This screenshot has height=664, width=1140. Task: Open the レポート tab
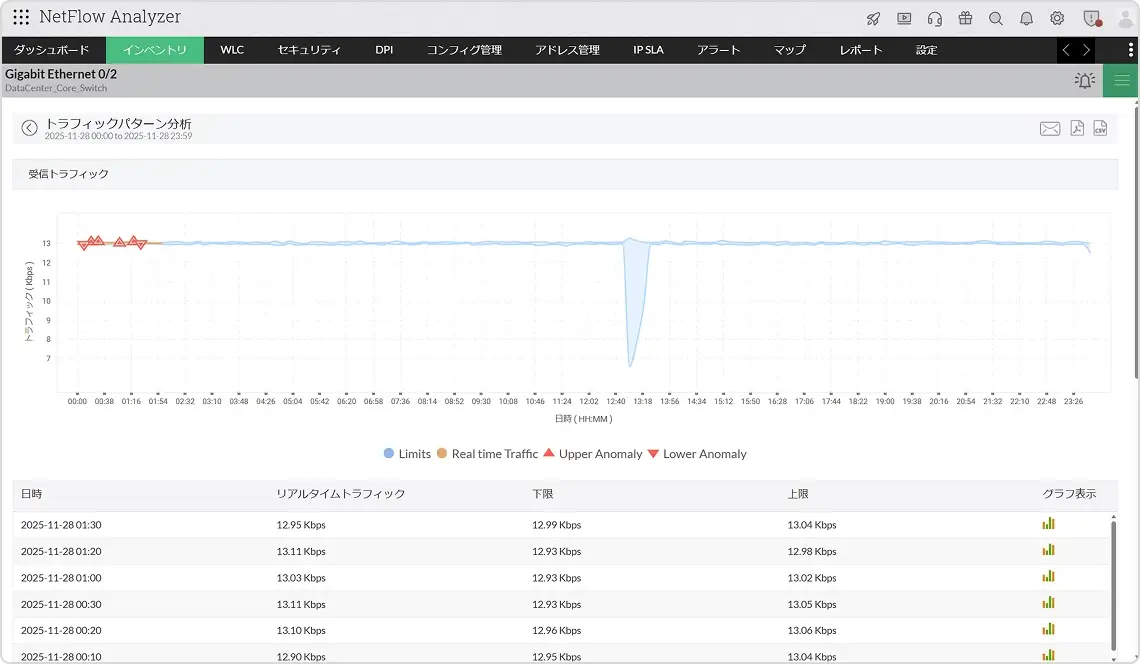point(861,50)
